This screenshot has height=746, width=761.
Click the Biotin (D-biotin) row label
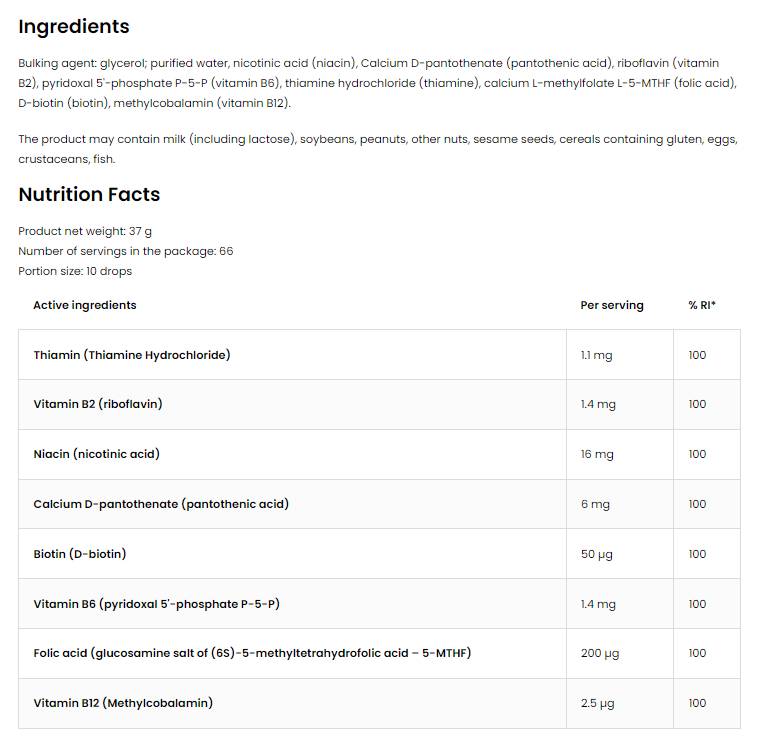pos(80,554)
